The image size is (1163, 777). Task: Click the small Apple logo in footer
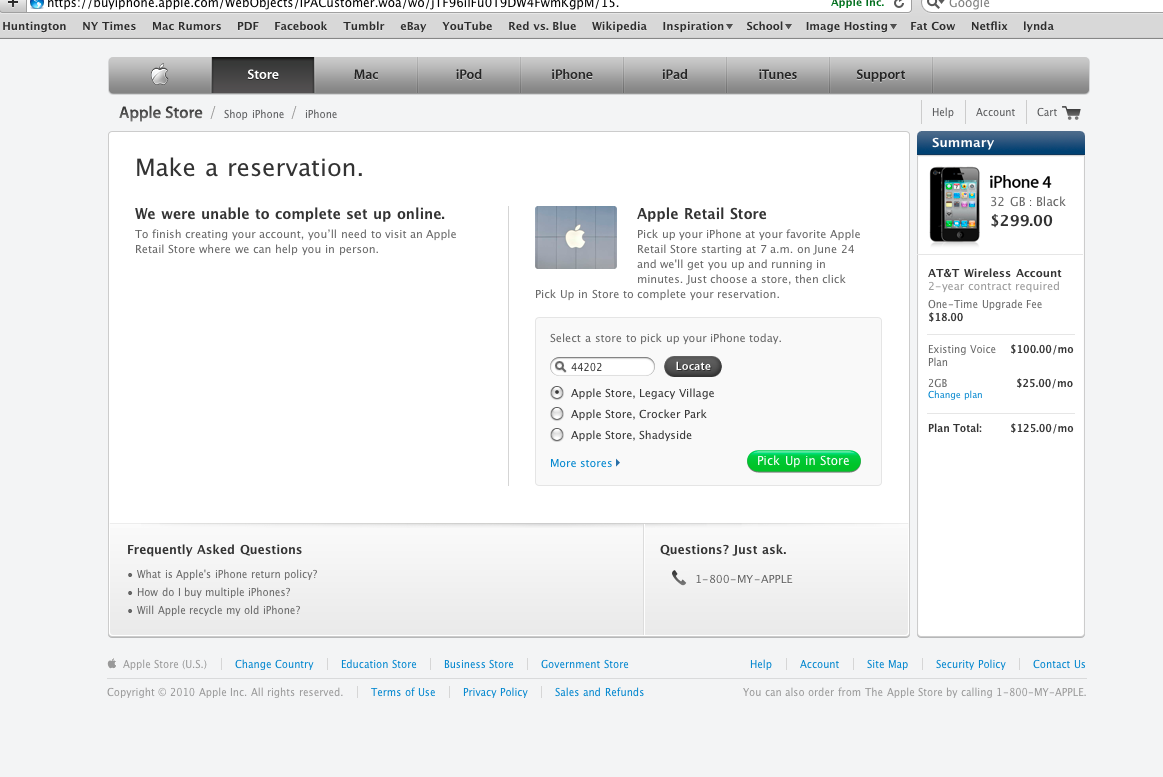(x=112, y=664)
